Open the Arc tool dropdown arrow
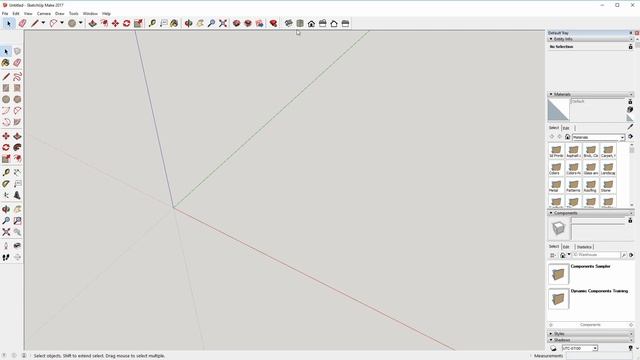640x360 pixels. click(x=62, y=23)
